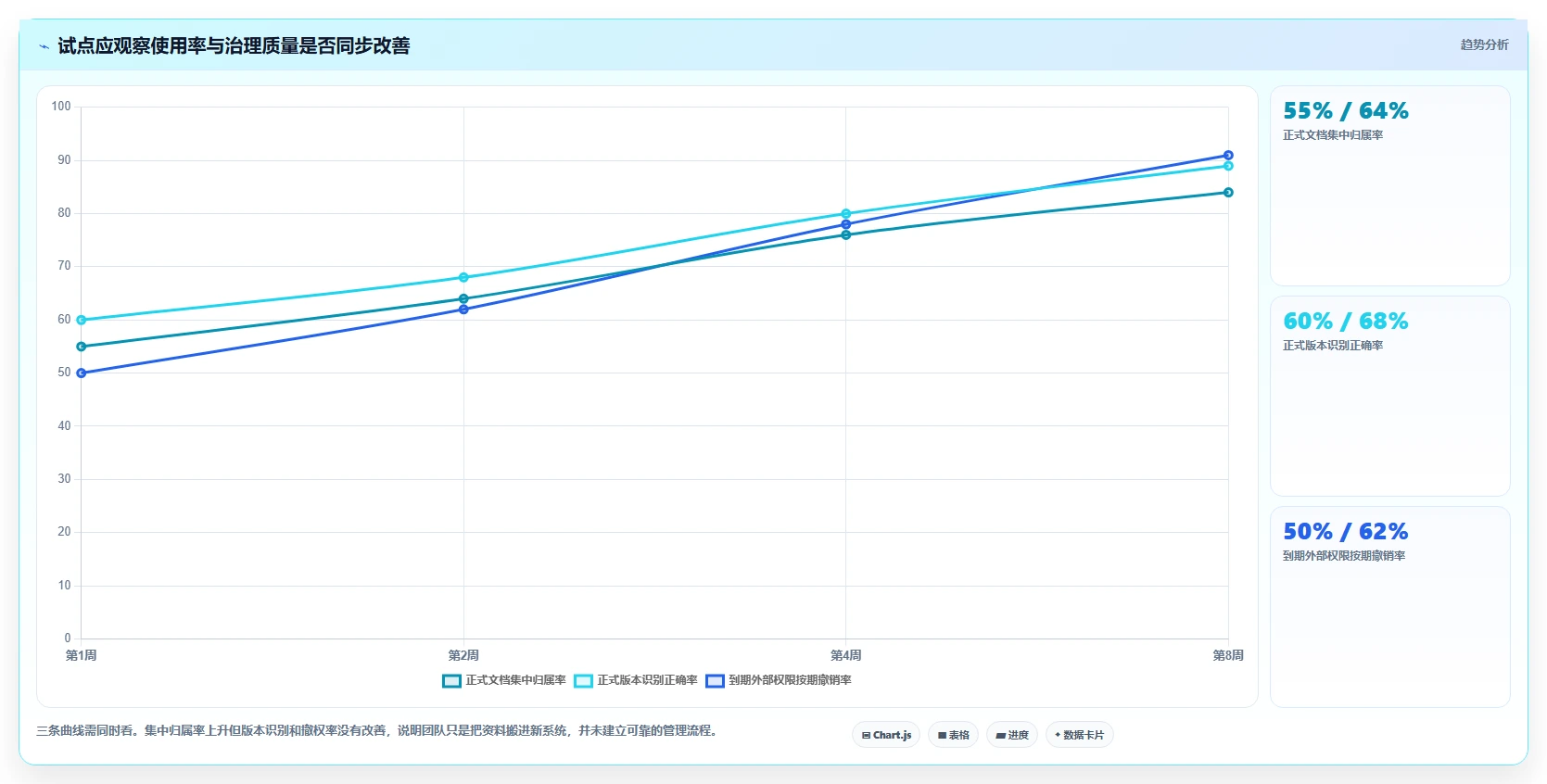The image size is (1547, 784).
Task: Click the Chart.js chip
Action: pos(886,735)
